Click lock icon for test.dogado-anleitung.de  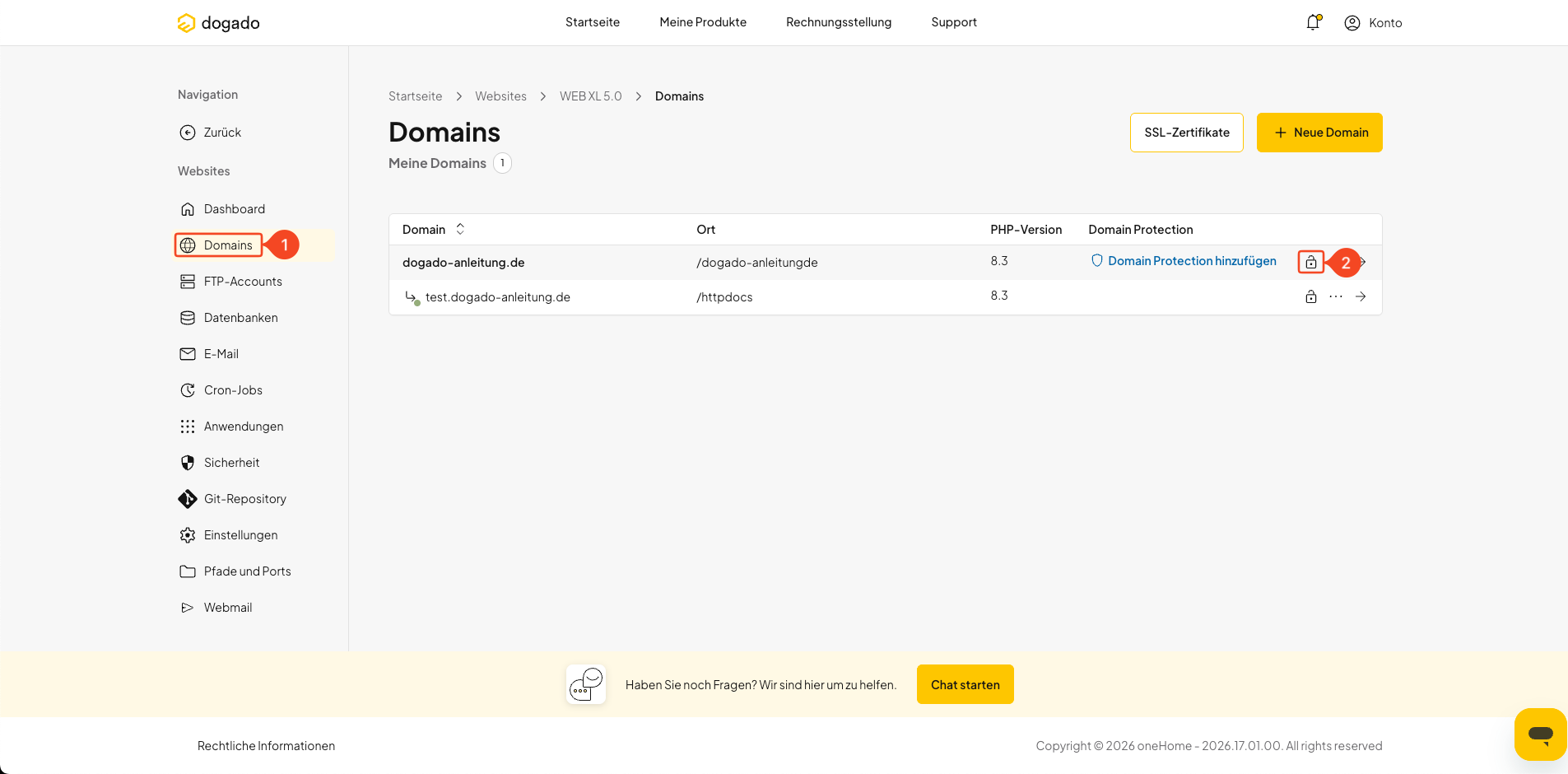click(x=1310, y=296)
